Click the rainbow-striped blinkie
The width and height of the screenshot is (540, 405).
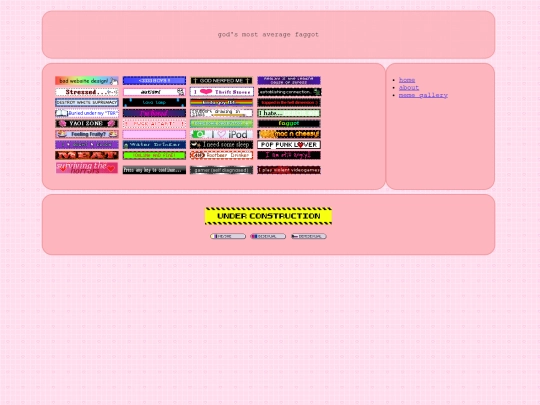(221, 102)
